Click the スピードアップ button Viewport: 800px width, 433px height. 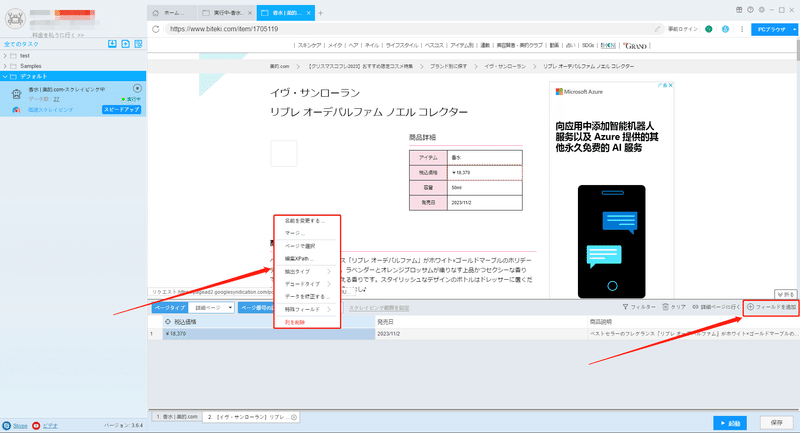121,110
